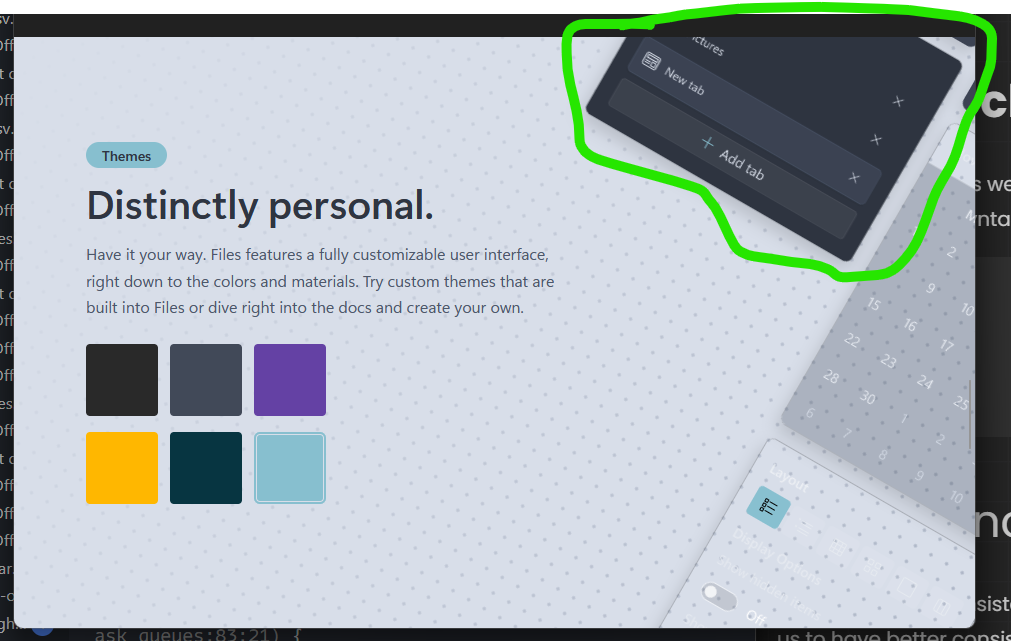Click the Themes badge label
Screen dimensions: 1011x641
(x=126, y=155)
